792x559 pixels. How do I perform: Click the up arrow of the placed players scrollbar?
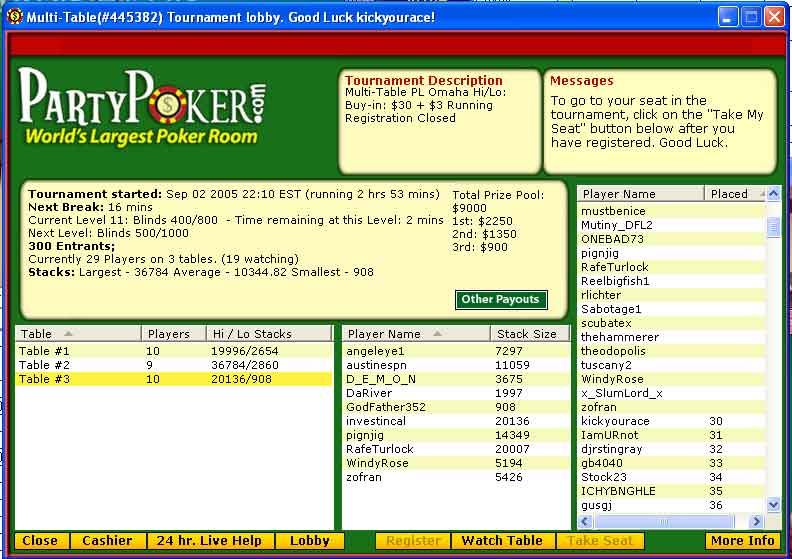[x=773, y=194]
